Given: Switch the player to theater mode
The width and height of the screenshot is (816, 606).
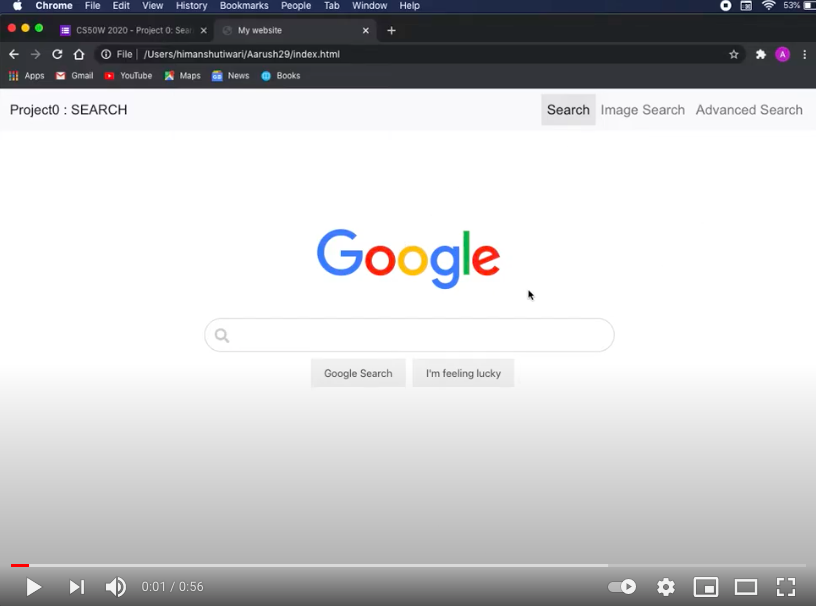Looking at the screenshot, I should pyautogui.click(x=745, y=587).
